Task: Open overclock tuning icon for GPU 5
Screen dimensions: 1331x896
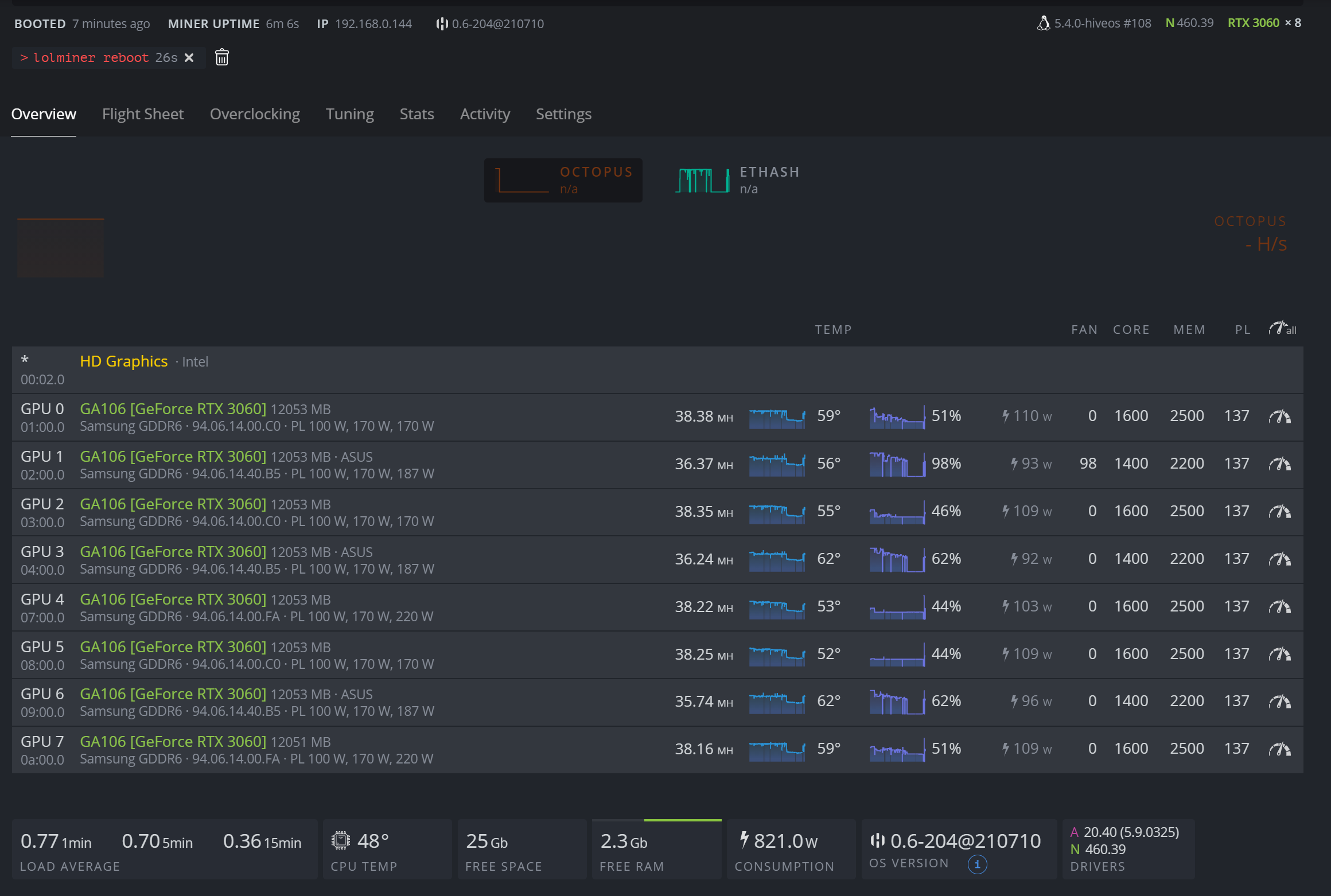Action: click(x=1280, y=655)
